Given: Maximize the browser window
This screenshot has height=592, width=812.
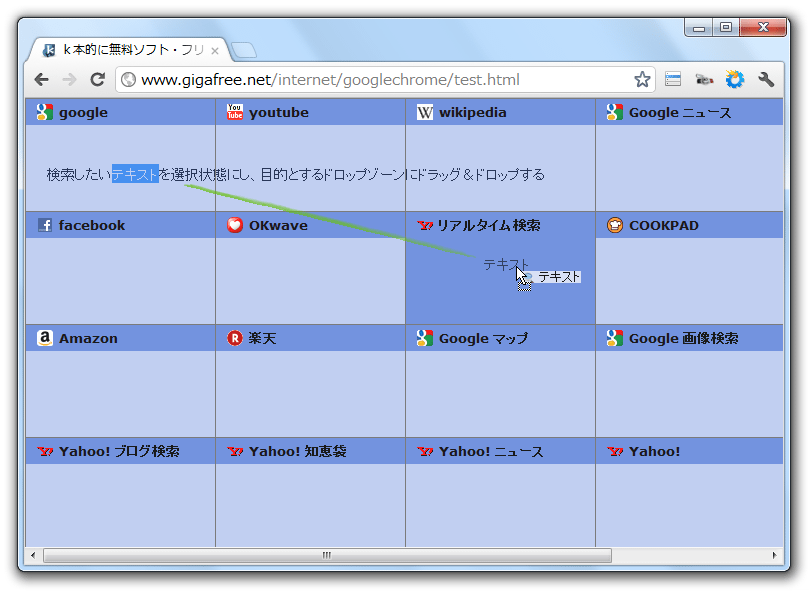Looking at the screenshot, I should tap(726, 27).
